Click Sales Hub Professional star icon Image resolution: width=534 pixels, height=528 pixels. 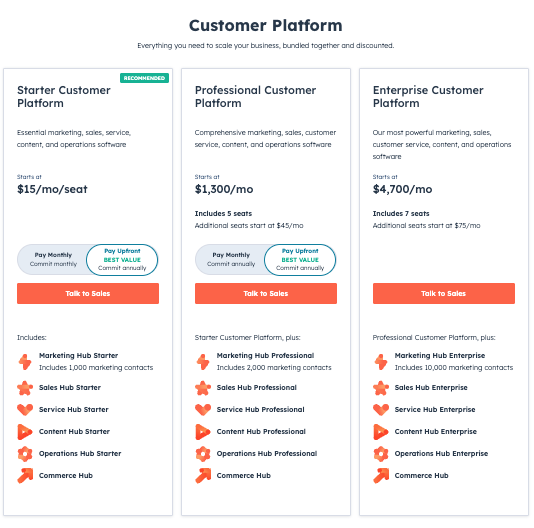pyautogui.click(x=203, y=388)
